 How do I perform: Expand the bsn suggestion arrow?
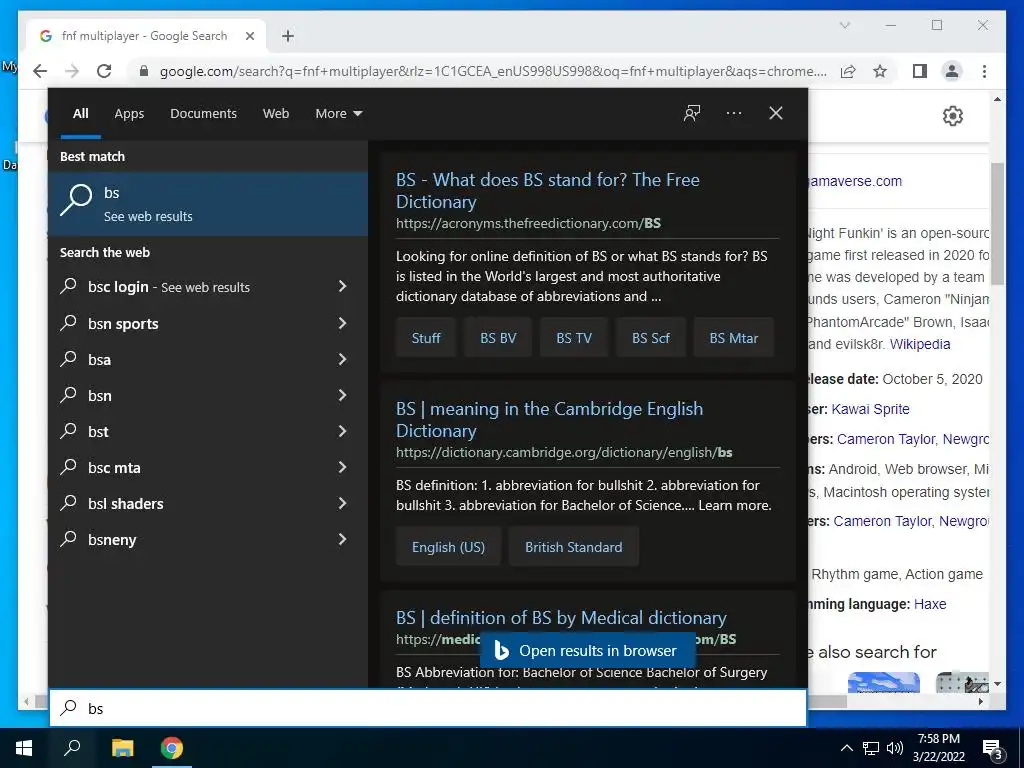pos(342,395)
